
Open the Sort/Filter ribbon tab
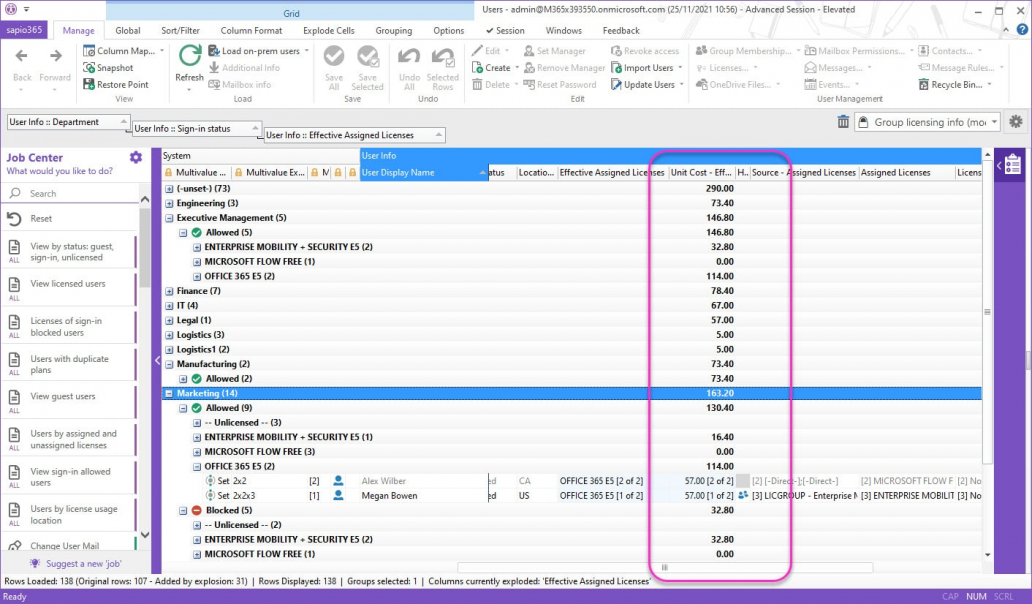[x=180, y=30]
